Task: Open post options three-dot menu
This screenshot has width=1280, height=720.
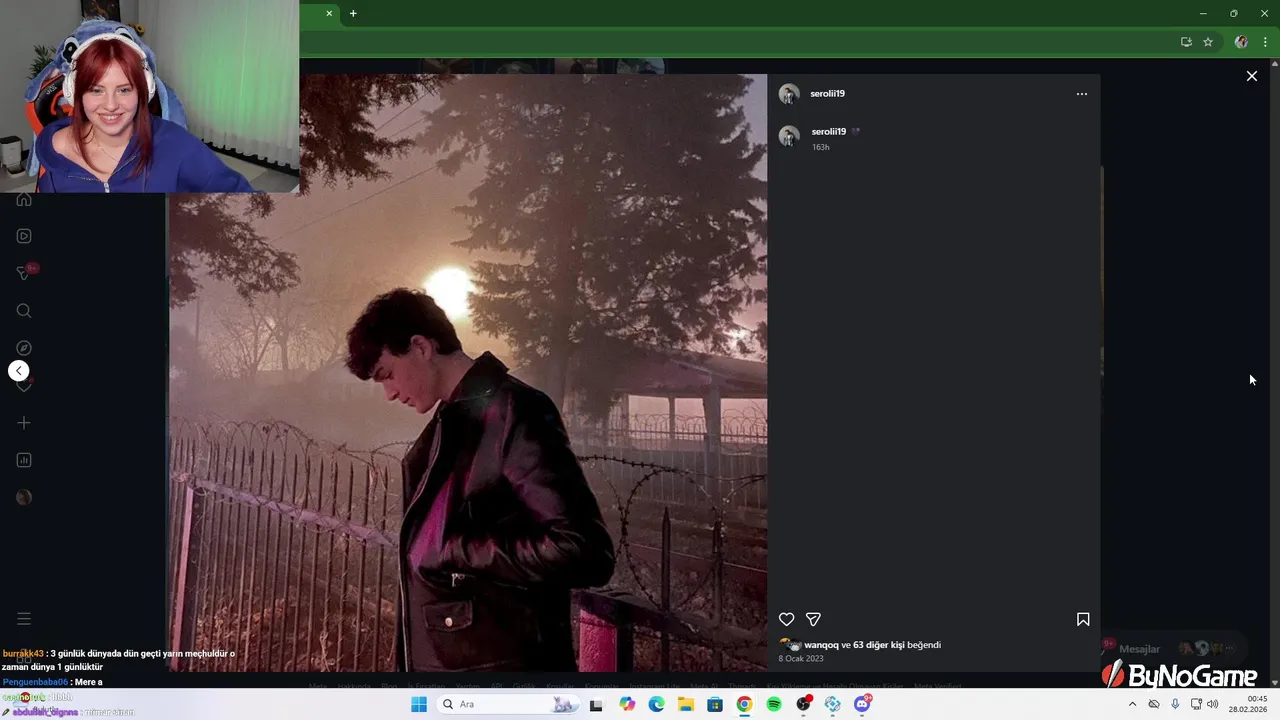Action: point(1081,94)
